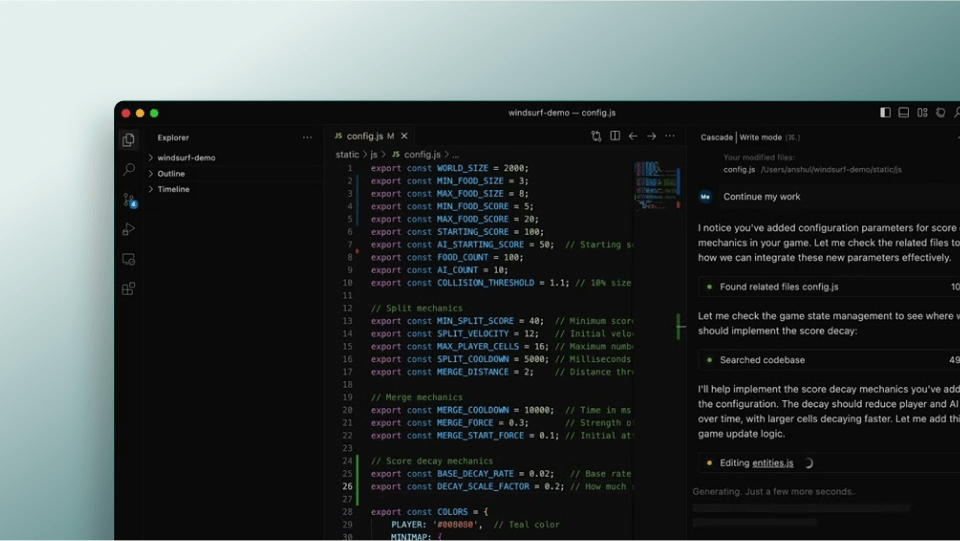The image size is (960, 541).
Task: Navigate back with the left arrow
Action: tap(633, 136)
